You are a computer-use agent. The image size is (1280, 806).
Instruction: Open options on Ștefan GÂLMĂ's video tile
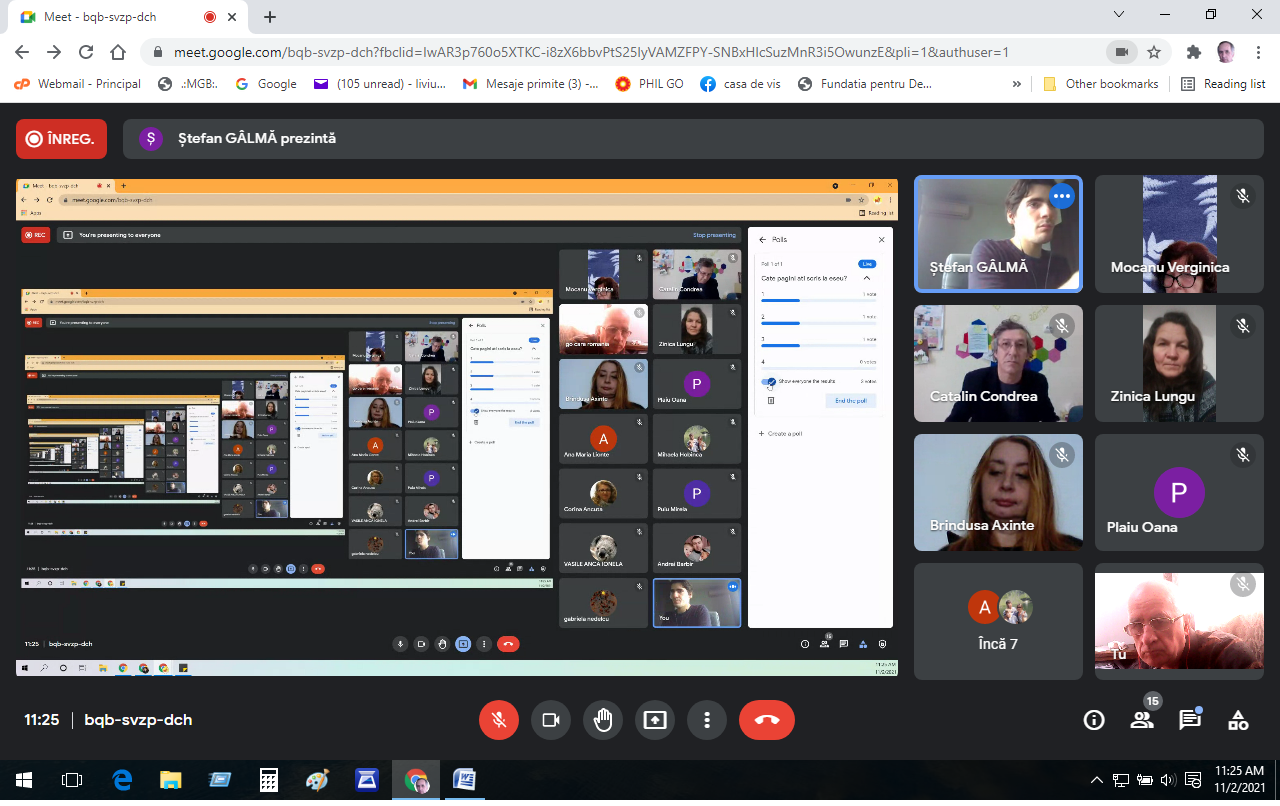[1061, 197]
